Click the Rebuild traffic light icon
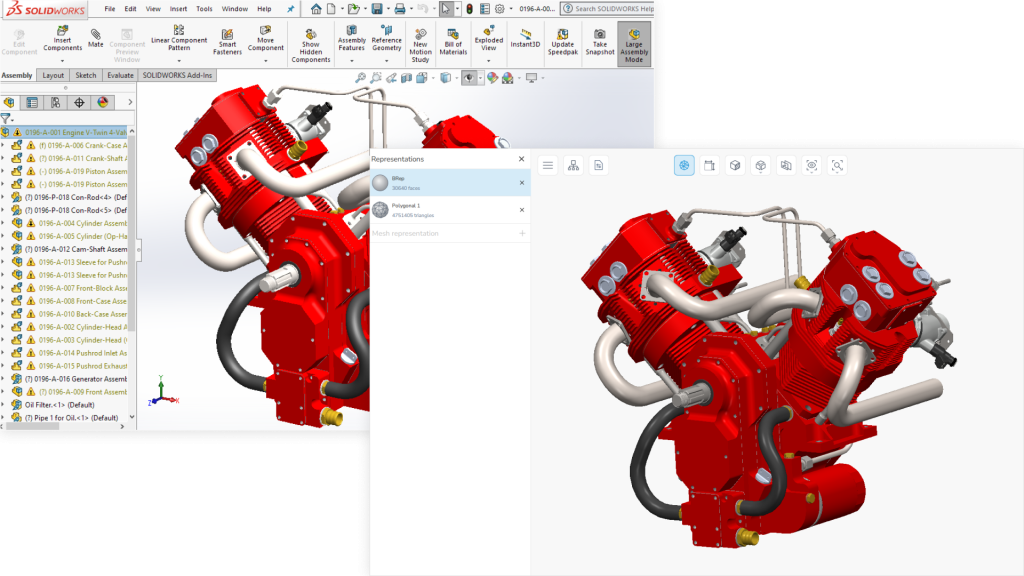Image resolution: width=1024 pixels, height=576 pixels. point(469,8)
